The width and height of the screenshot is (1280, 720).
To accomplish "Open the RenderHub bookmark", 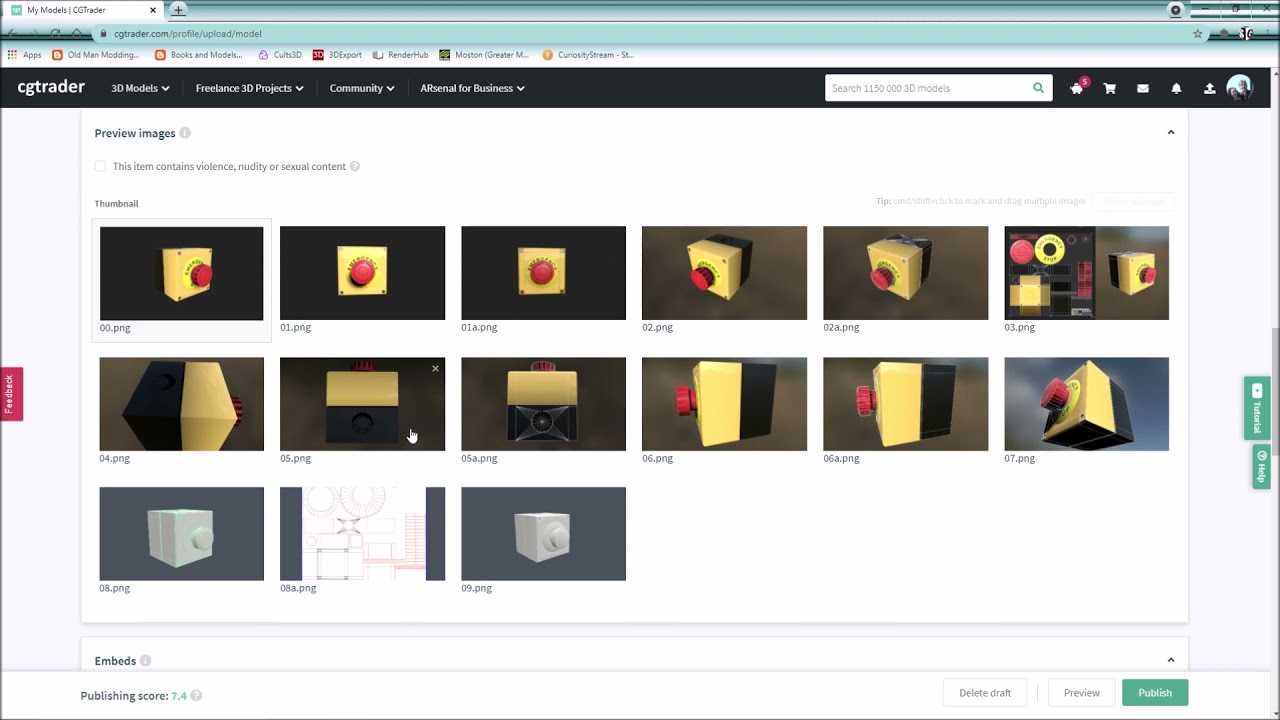I will [x=400, y=55].
